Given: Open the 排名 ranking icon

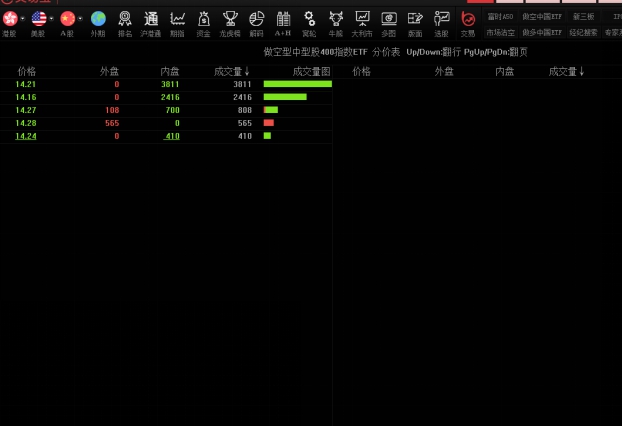Looking at the screenshot, I should coord(125,20).
